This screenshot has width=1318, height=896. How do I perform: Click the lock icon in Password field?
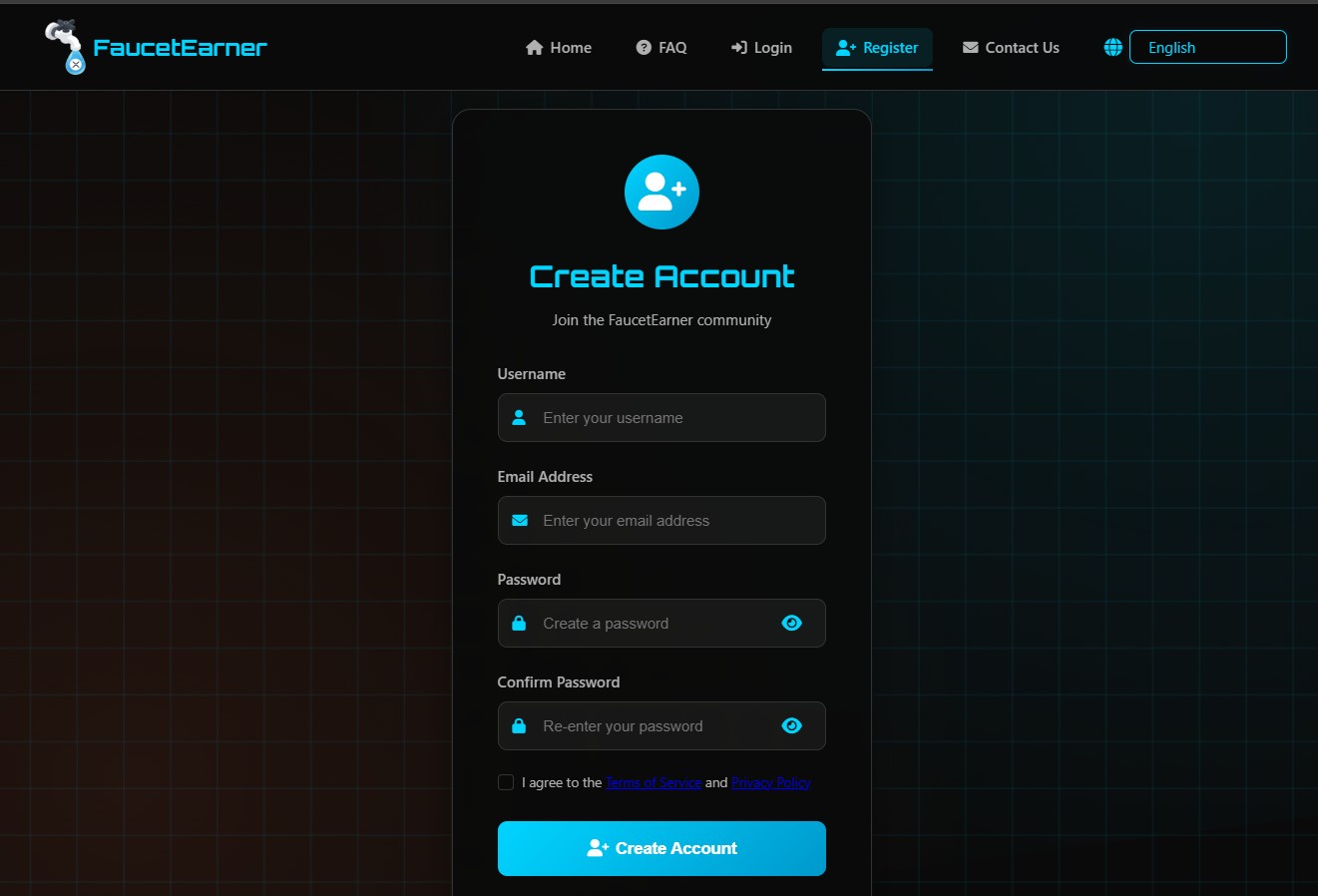tap(519, 623)
